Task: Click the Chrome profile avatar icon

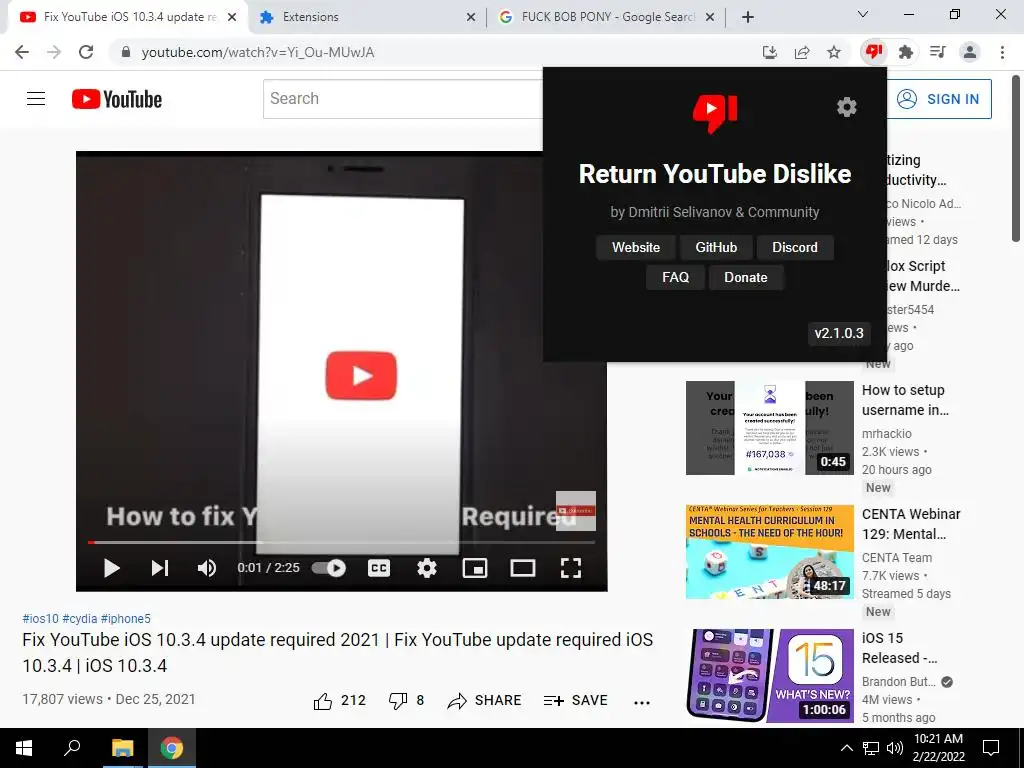Action: coord(970,52)
